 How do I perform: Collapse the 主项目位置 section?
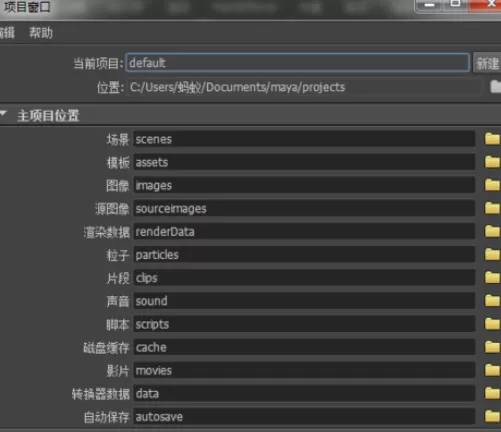[x=4, y=114]
